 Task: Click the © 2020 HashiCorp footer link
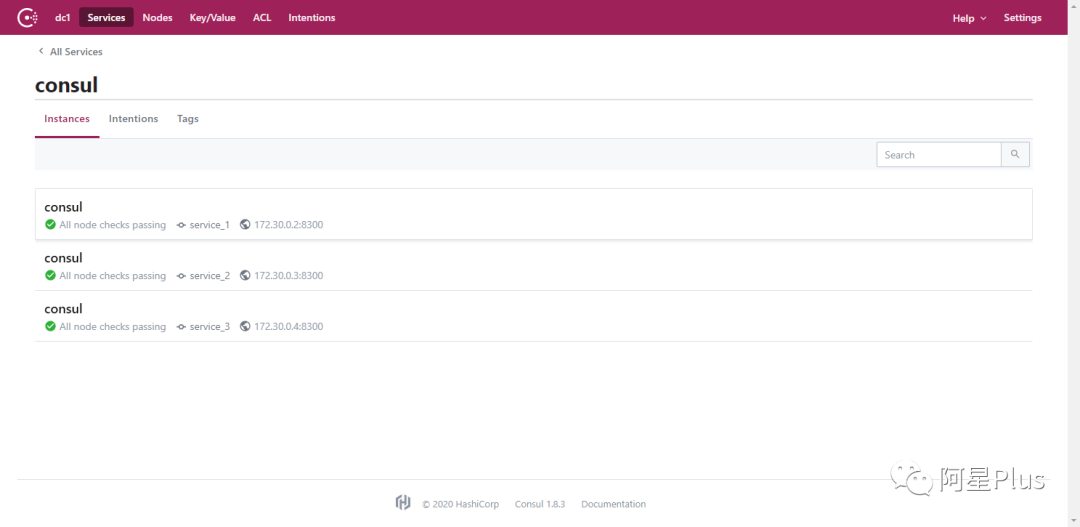click(461, 504)
